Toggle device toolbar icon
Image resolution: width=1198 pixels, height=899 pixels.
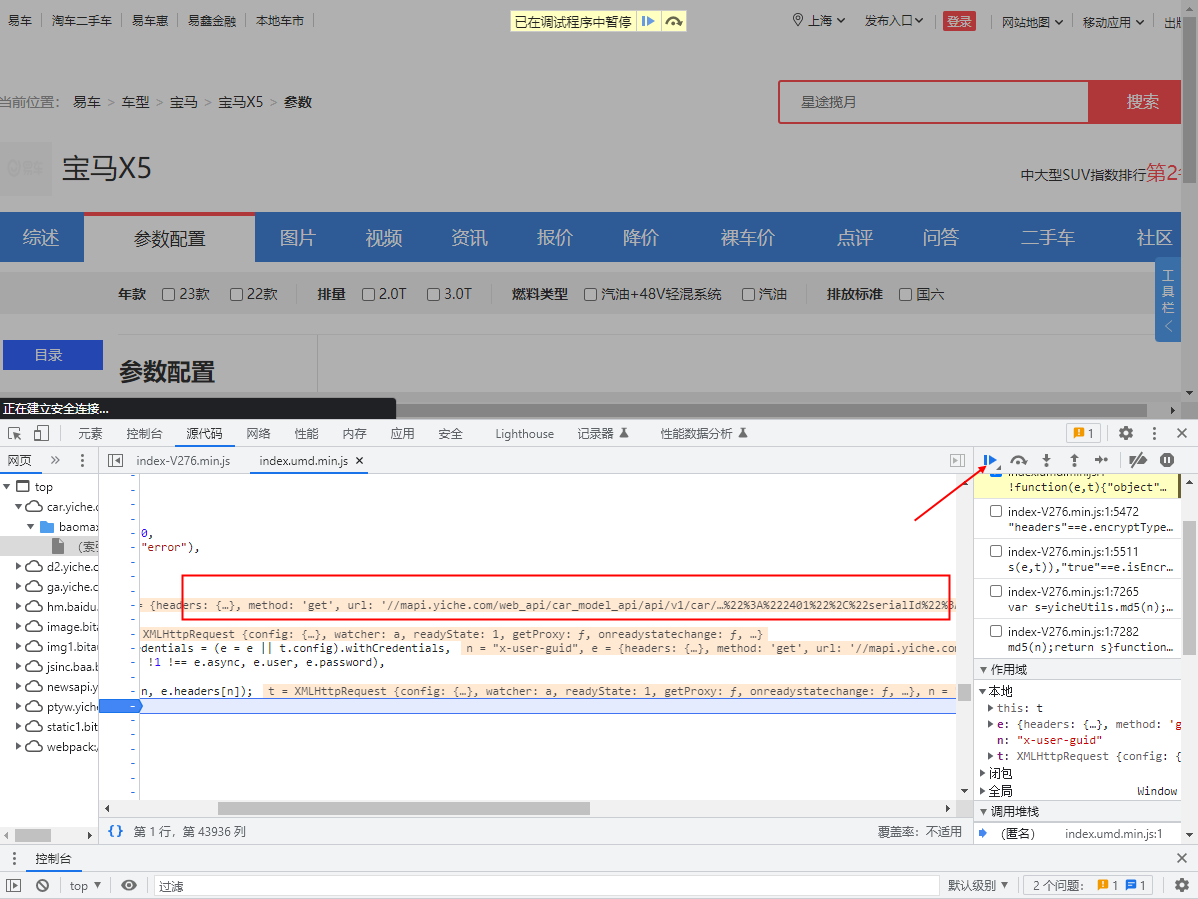pos(41,434)
